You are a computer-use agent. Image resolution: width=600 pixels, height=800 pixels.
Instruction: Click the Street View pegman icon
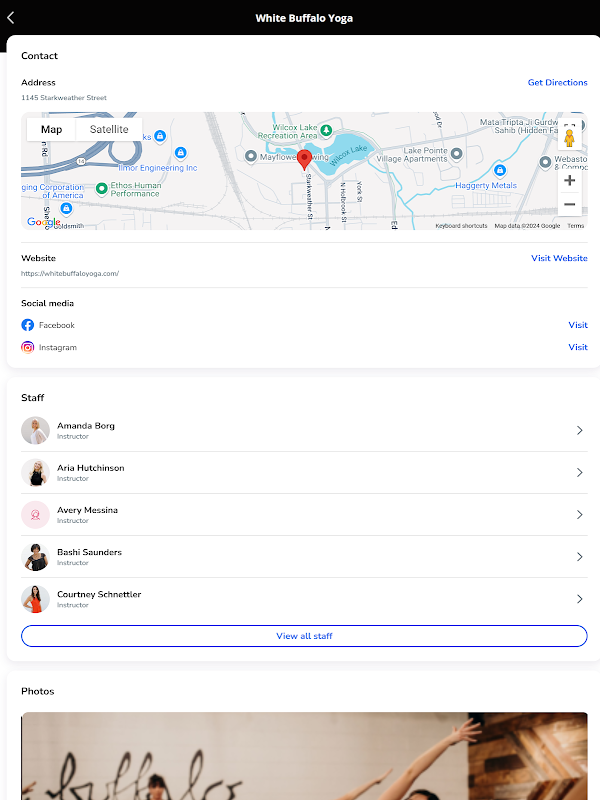click(569, 139)
